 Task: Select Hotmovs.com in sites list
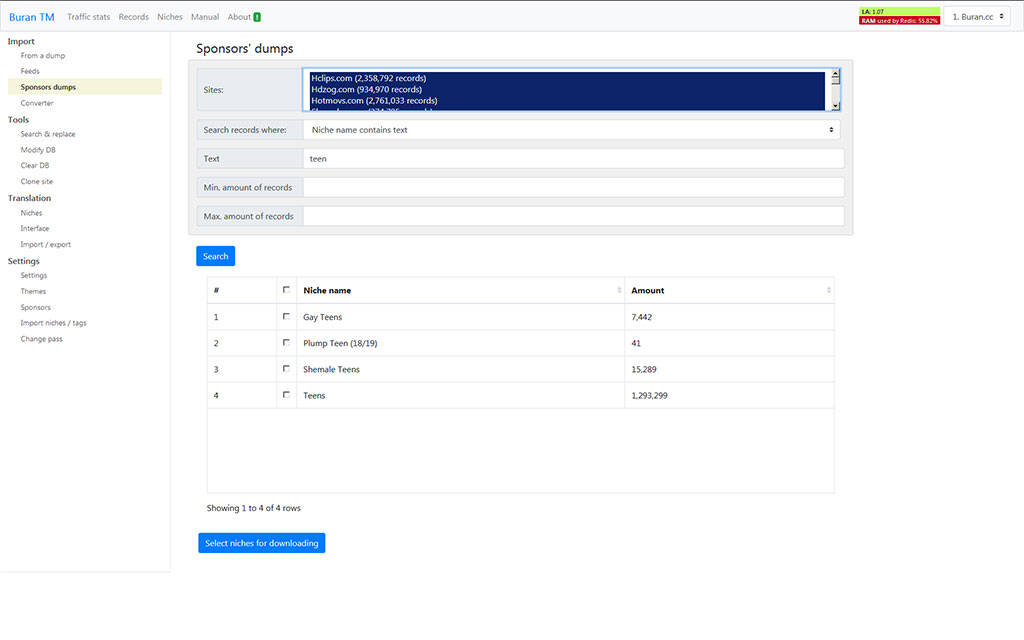tap(567, 101)
